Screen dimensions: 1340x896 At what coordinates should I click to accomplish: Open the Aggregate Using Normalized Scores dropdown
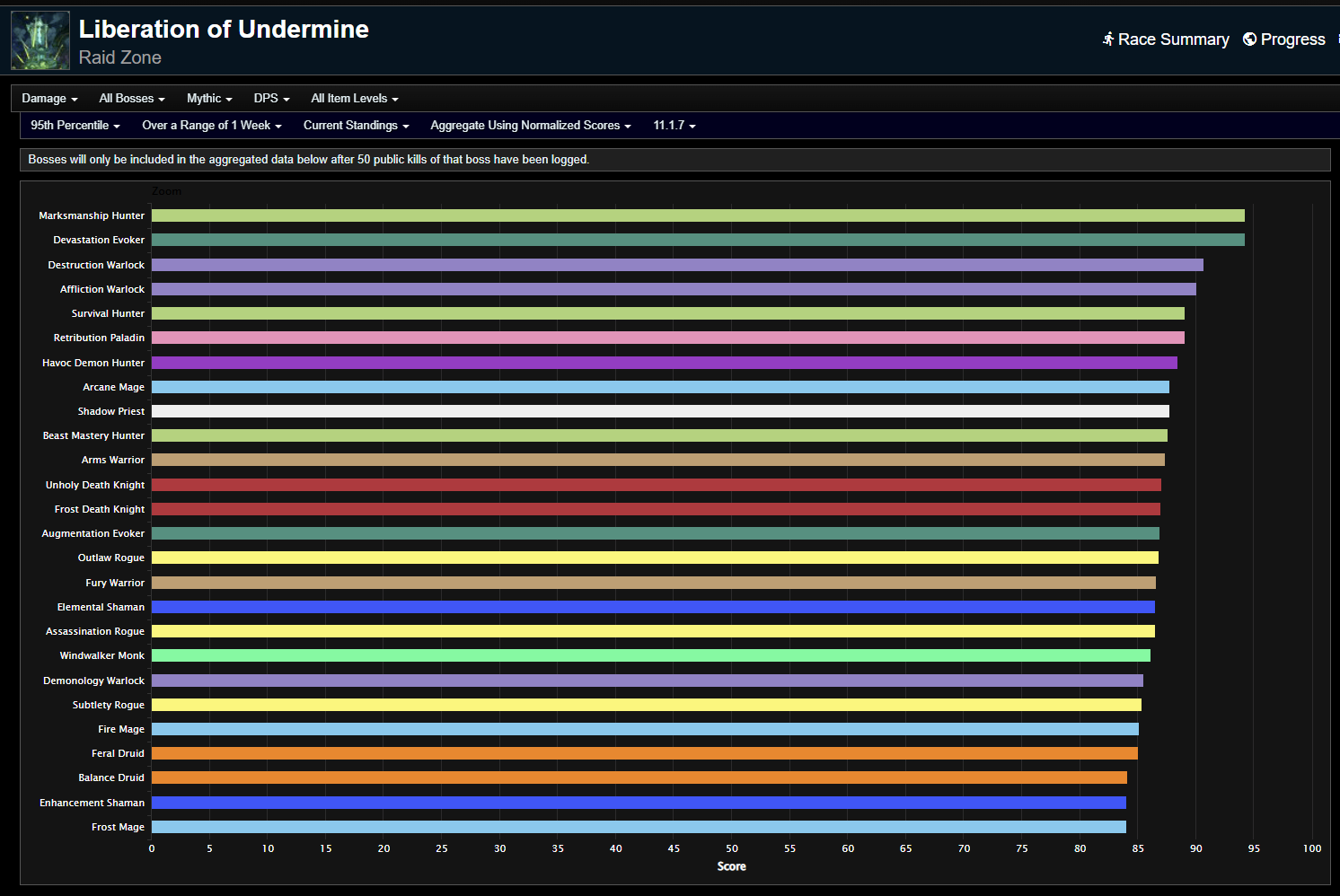pyautogui.click(x=530, y=126)
